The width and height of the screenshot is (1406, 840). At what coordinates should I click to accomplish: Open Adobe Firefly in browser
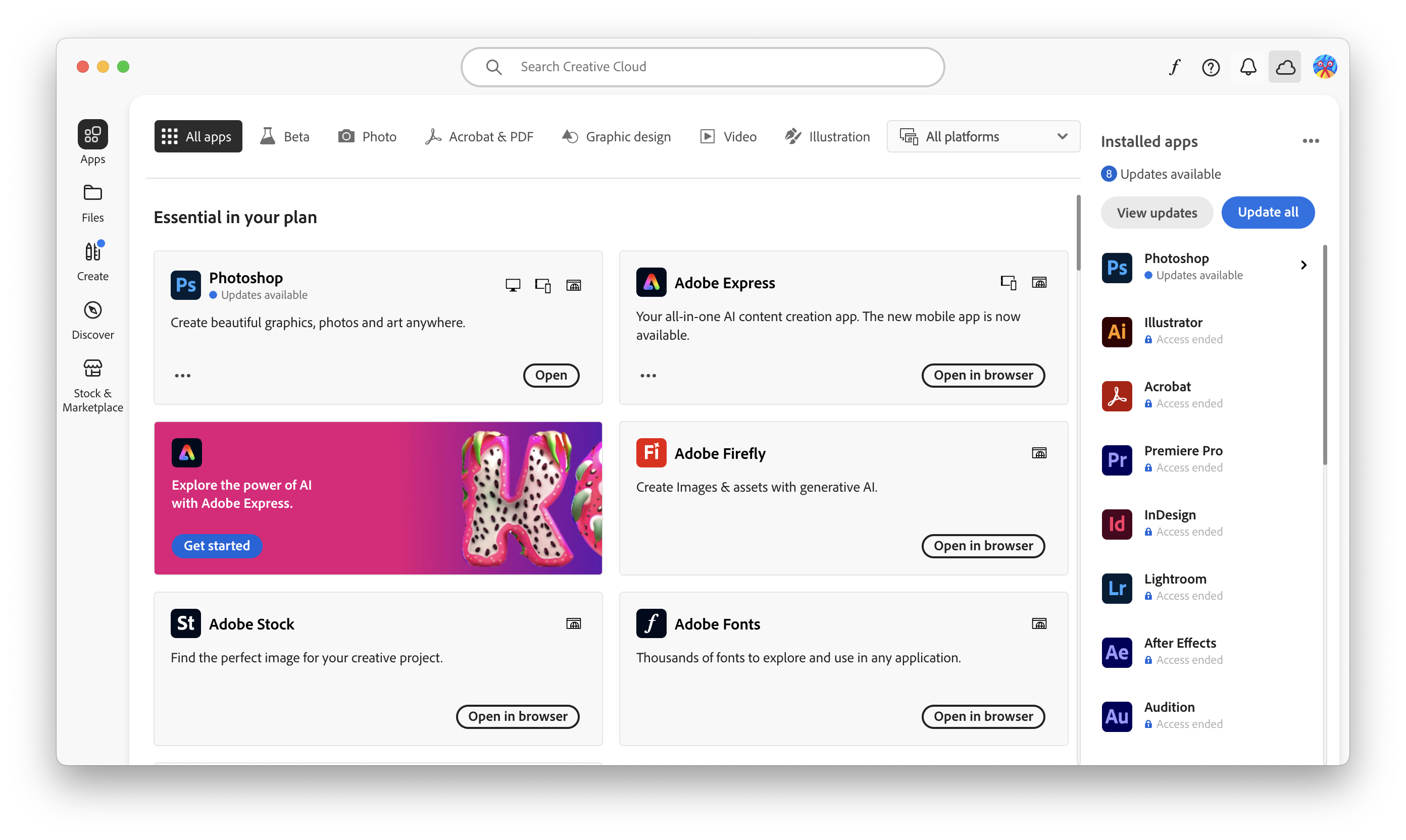click(983, 546)
